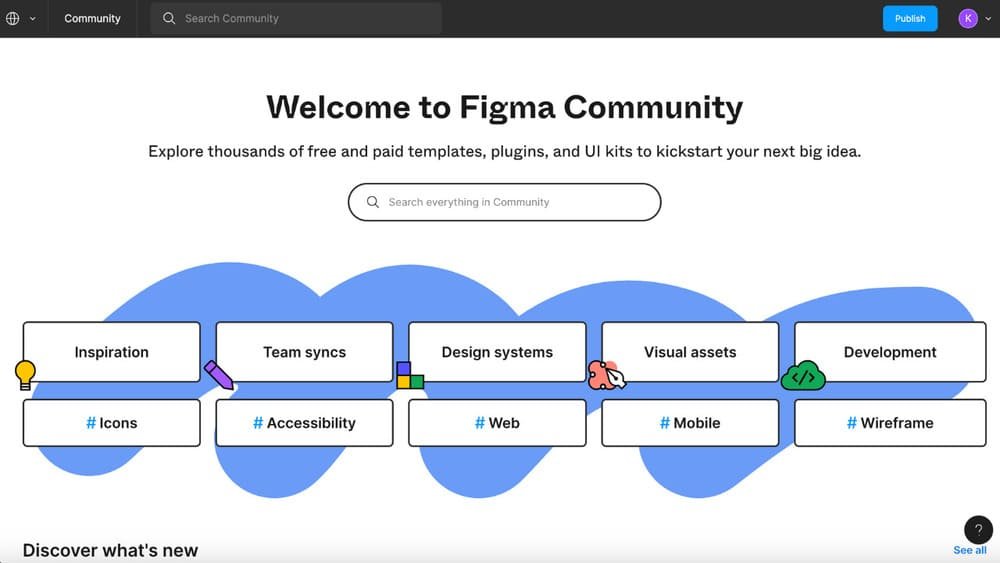Open the Team syncs category

(x=304, y=352)
